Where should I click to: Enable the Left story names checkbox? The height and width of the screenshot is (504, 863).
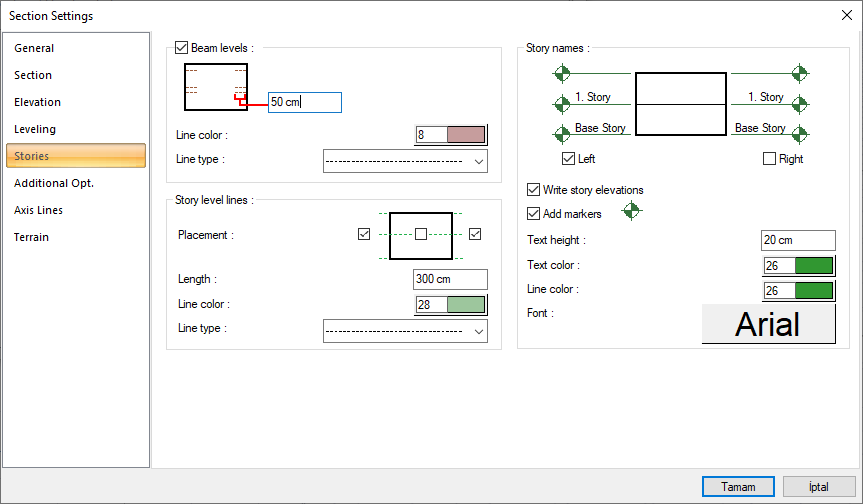tap(569, 159)
